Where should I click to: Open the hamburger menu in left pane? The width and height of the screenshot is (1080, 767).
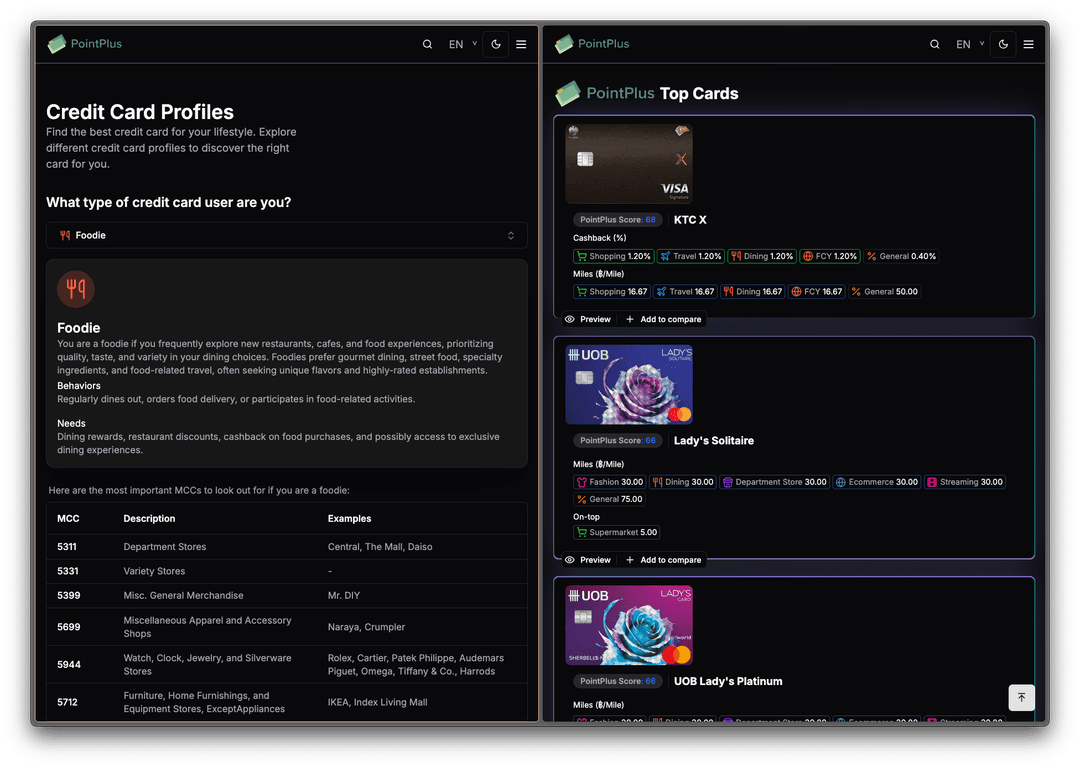pos(521,44)
